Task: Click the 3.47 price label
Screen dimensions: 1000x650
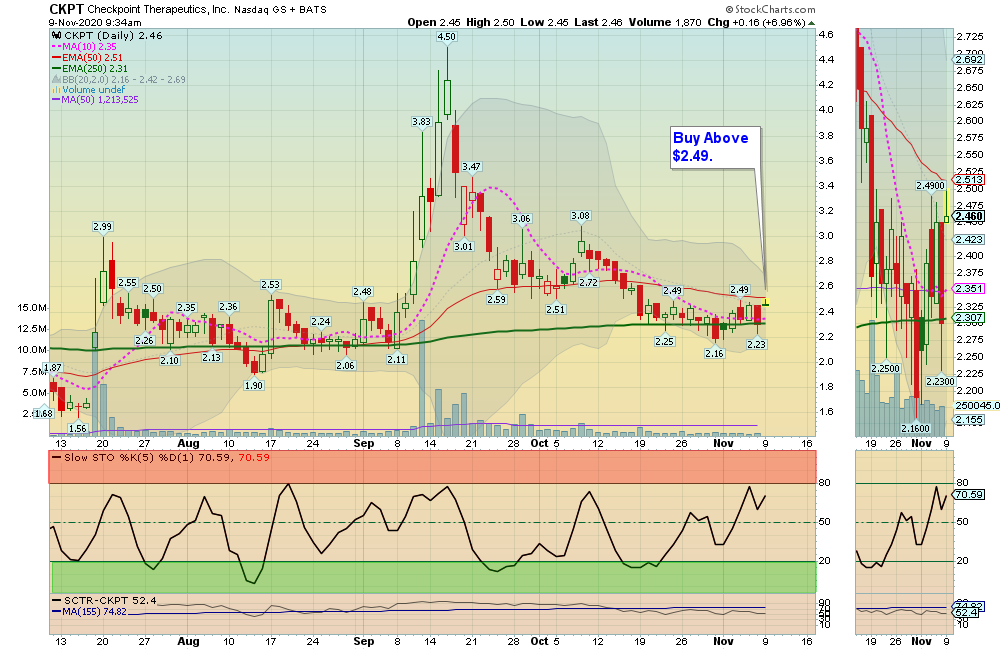Action: (471, 166)
